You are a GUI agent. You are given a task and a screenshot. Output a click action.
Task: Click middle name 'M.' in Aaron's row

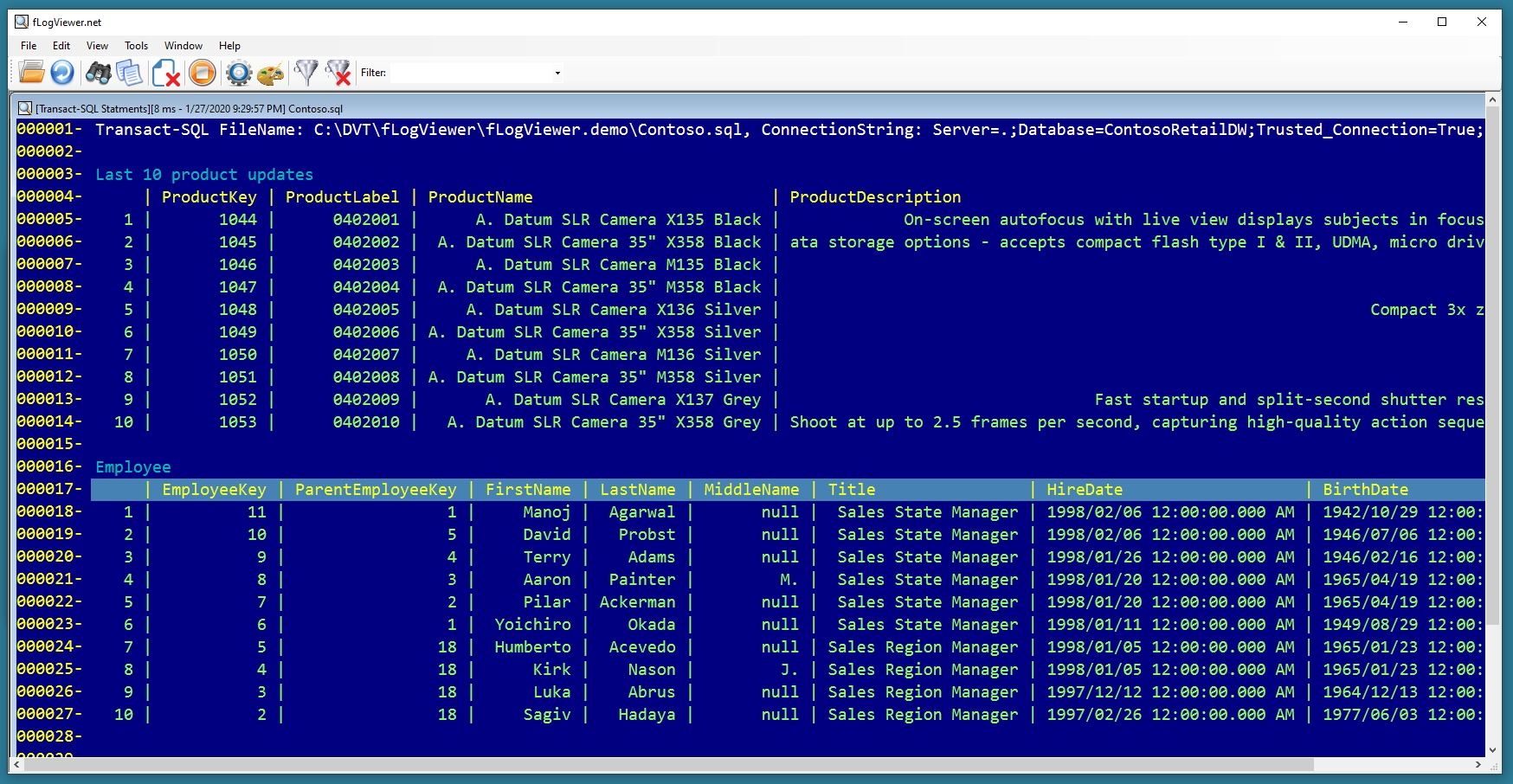[x=789, y=580]
